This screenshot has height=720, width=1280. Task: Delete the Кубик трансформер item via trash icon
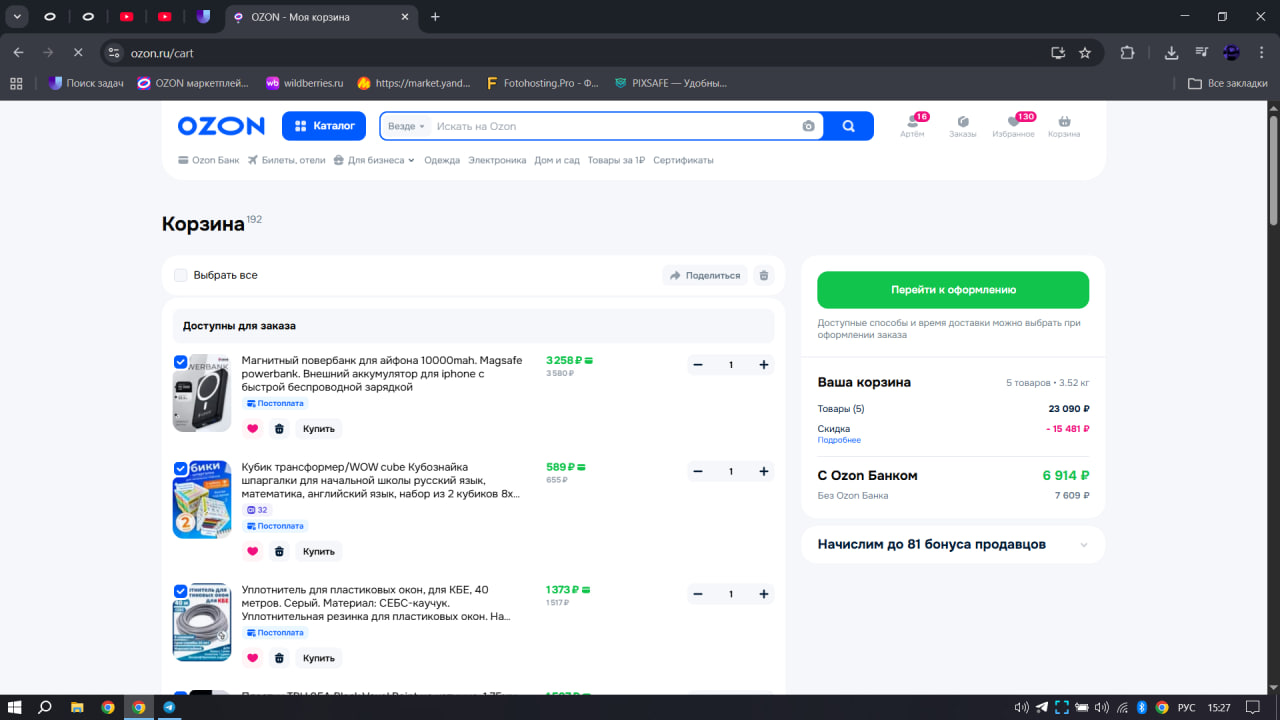tap(279, 551)
